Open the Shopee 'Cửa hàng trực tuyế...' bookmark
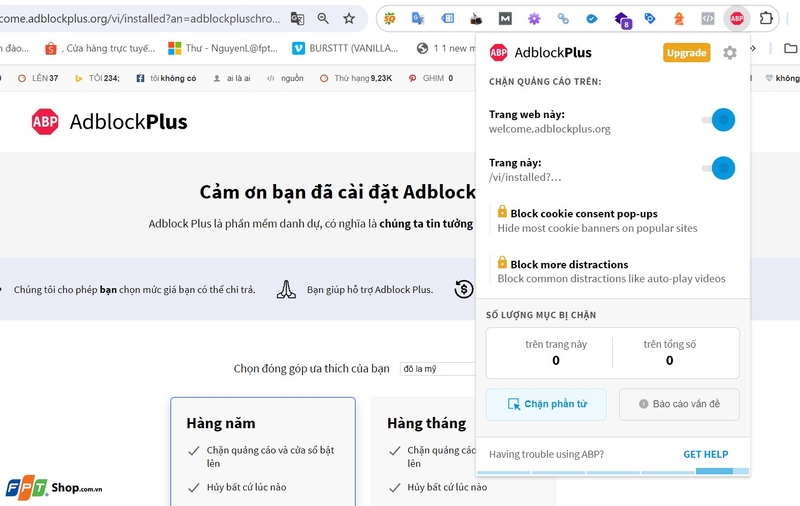 pyautogui.click(x=99, y=48)
